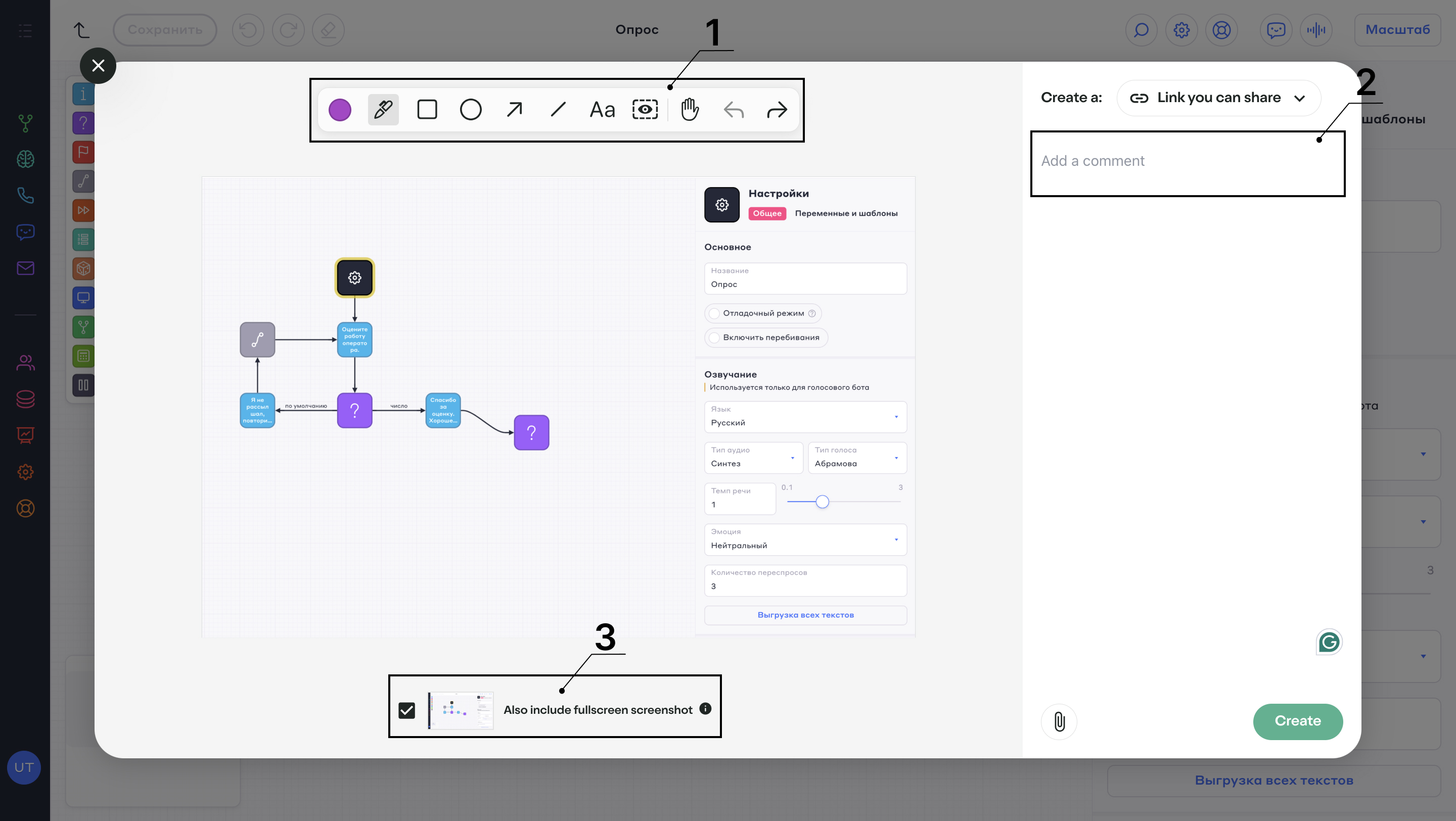The height and width of the screenshot is (821, 1456).
Task: Open the mail icon in sidebar
Action: click(25, 268)
